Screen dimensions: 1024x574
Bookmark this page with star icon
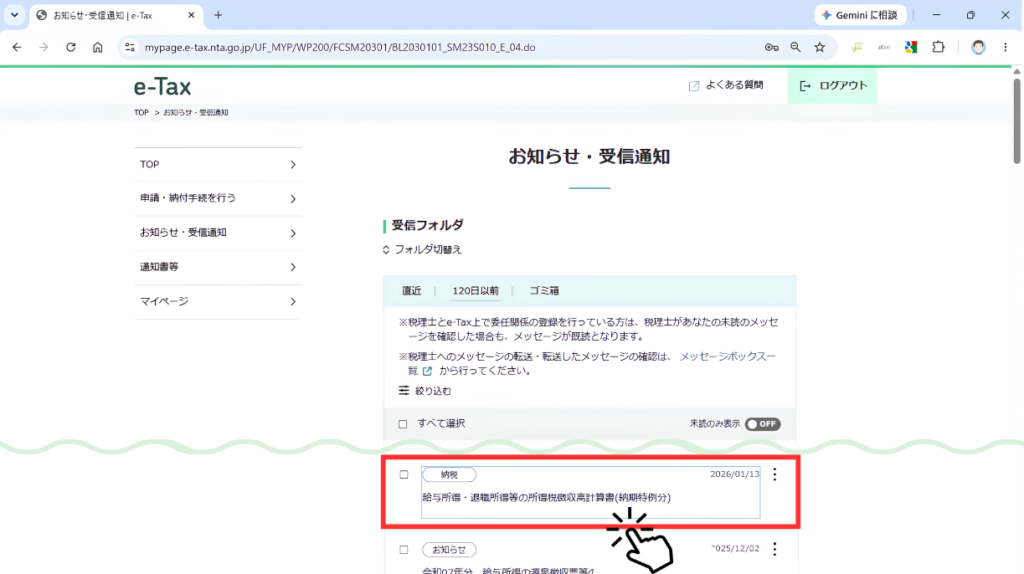(820, 47)
